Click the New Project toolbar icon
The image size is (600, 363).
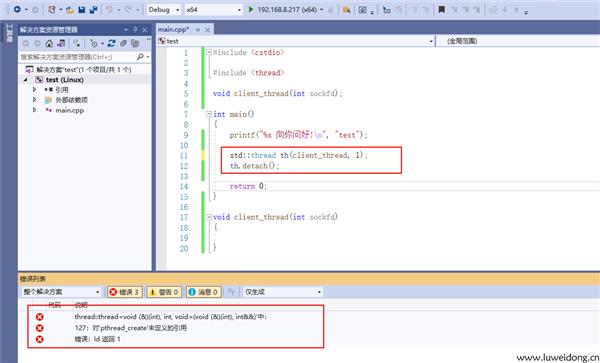click(x=52, y=10)
